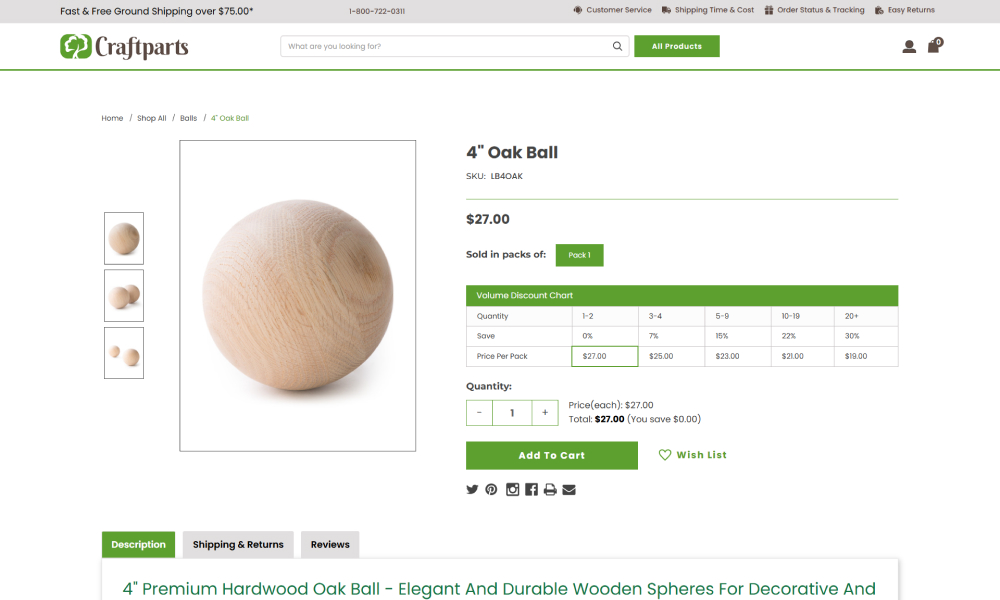The width and height of the screenshot is (1000, 600).
Task: Decrease quantity with minus button
Action: point(479,413)
